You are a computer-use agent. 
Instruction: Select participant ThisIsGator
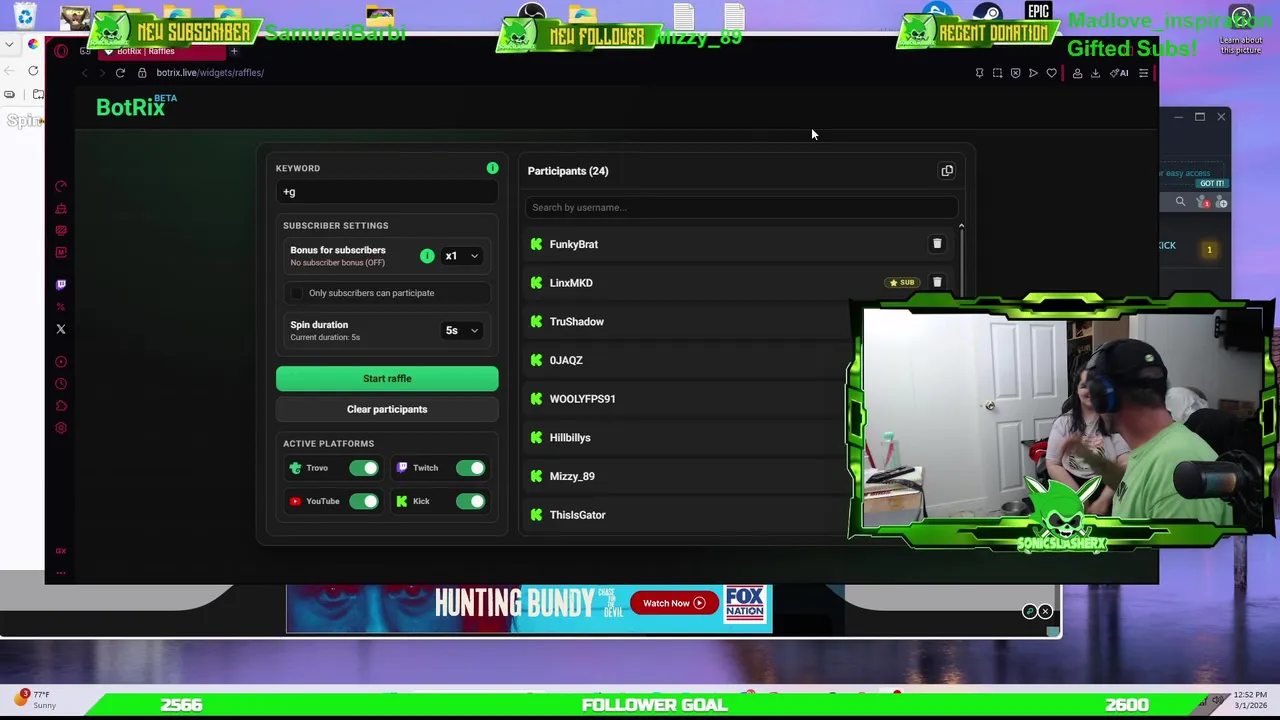tap(577, 515)
